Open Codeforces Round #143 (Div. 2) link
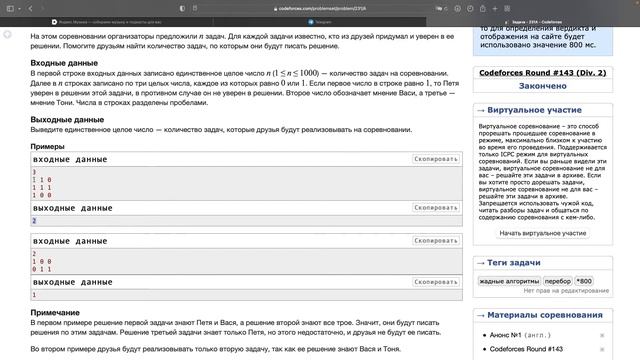This screenshot has width=640, height=360. 542,73
